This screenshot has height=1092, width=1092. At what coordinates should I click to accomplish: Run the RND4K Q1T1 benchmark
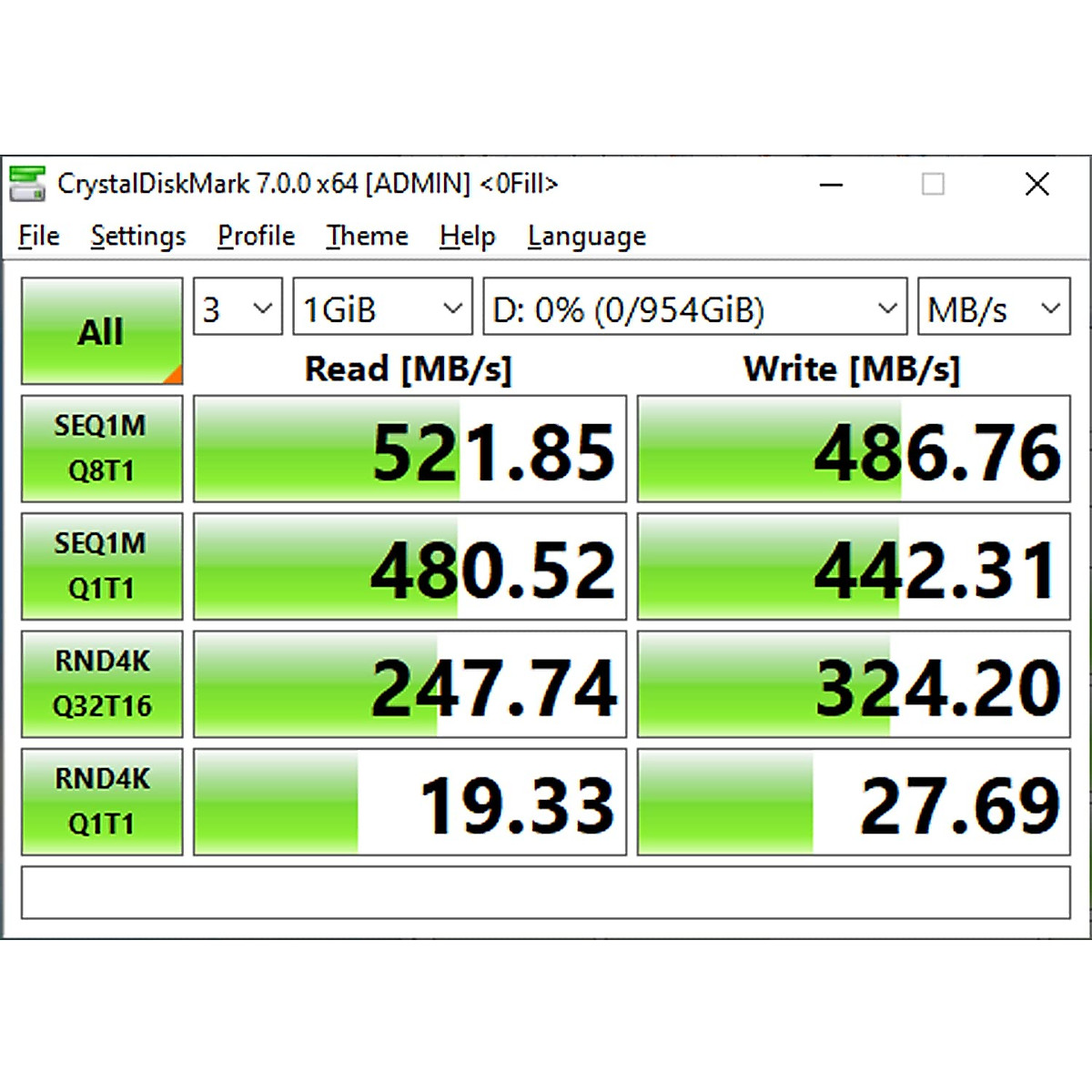(101, 802)
